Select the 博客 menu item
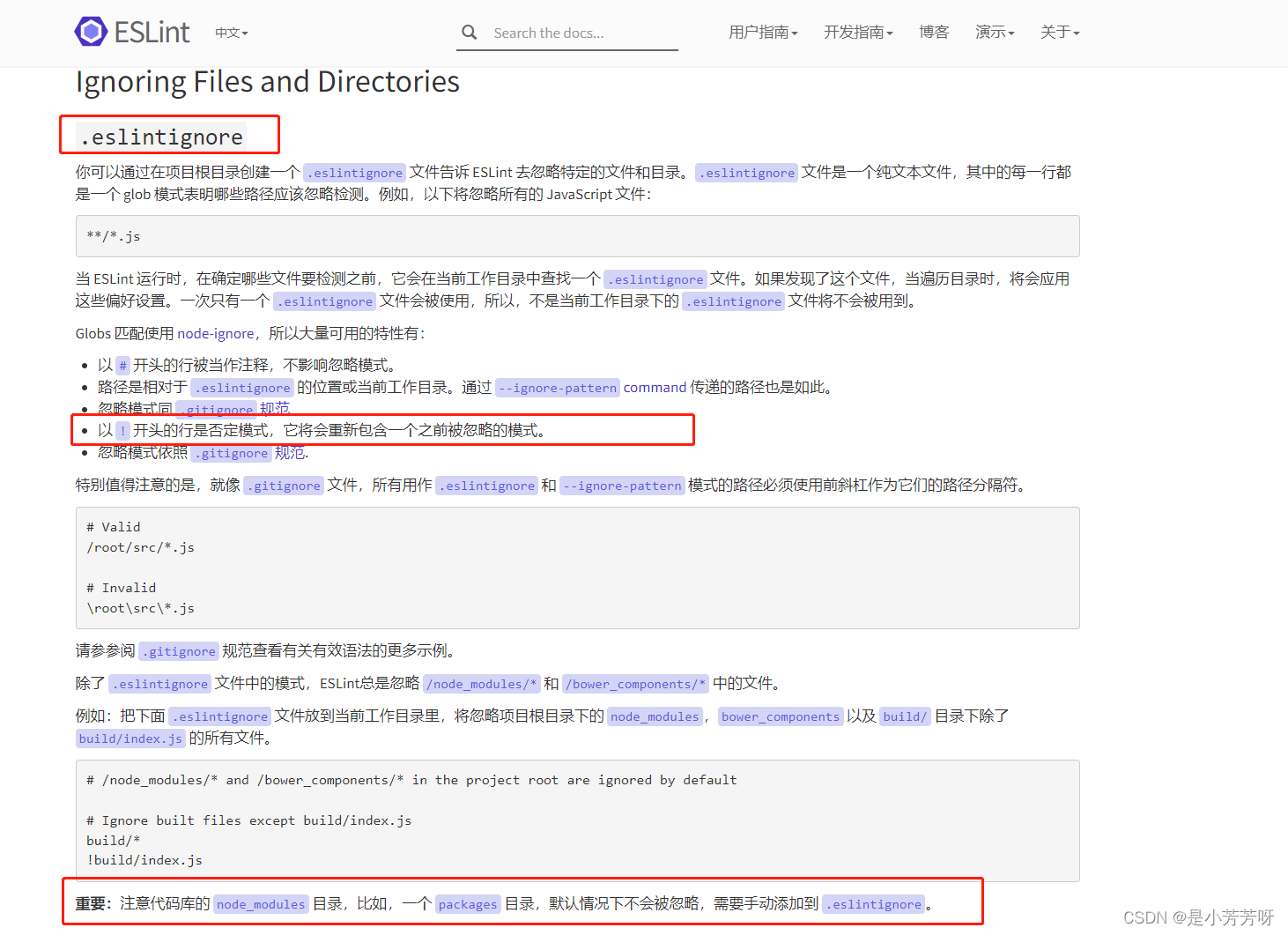This screenshot has height=935, width=1288. click(x=934, y=32)
